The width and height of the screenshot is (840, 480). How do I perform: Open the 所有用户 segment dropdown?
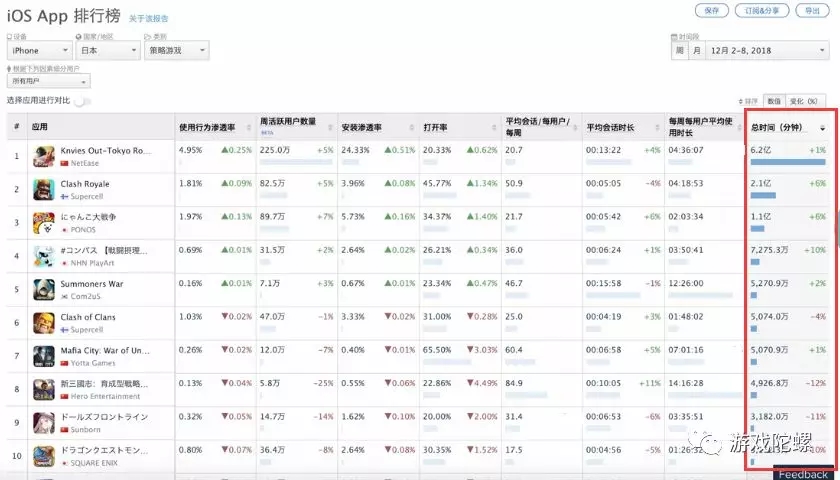click(49, 81)
